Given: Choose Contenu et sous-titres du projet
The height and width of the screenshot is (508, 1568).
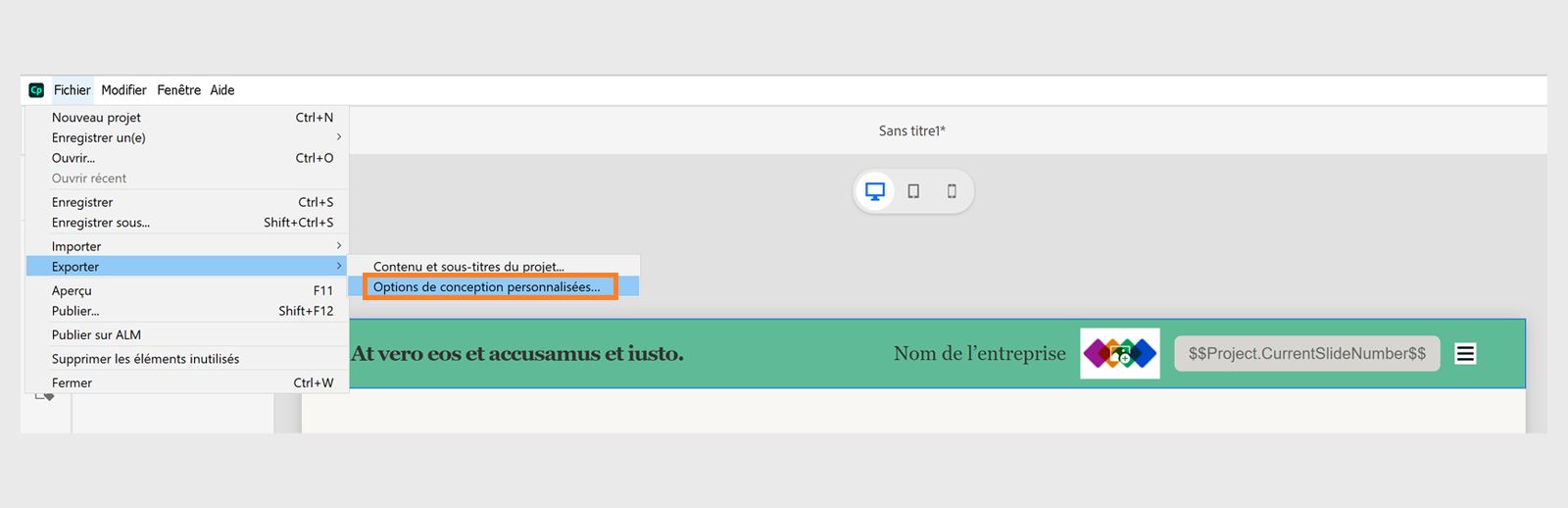Looking at the screenshot, I should pyautogui.click(x=468, y=267).
